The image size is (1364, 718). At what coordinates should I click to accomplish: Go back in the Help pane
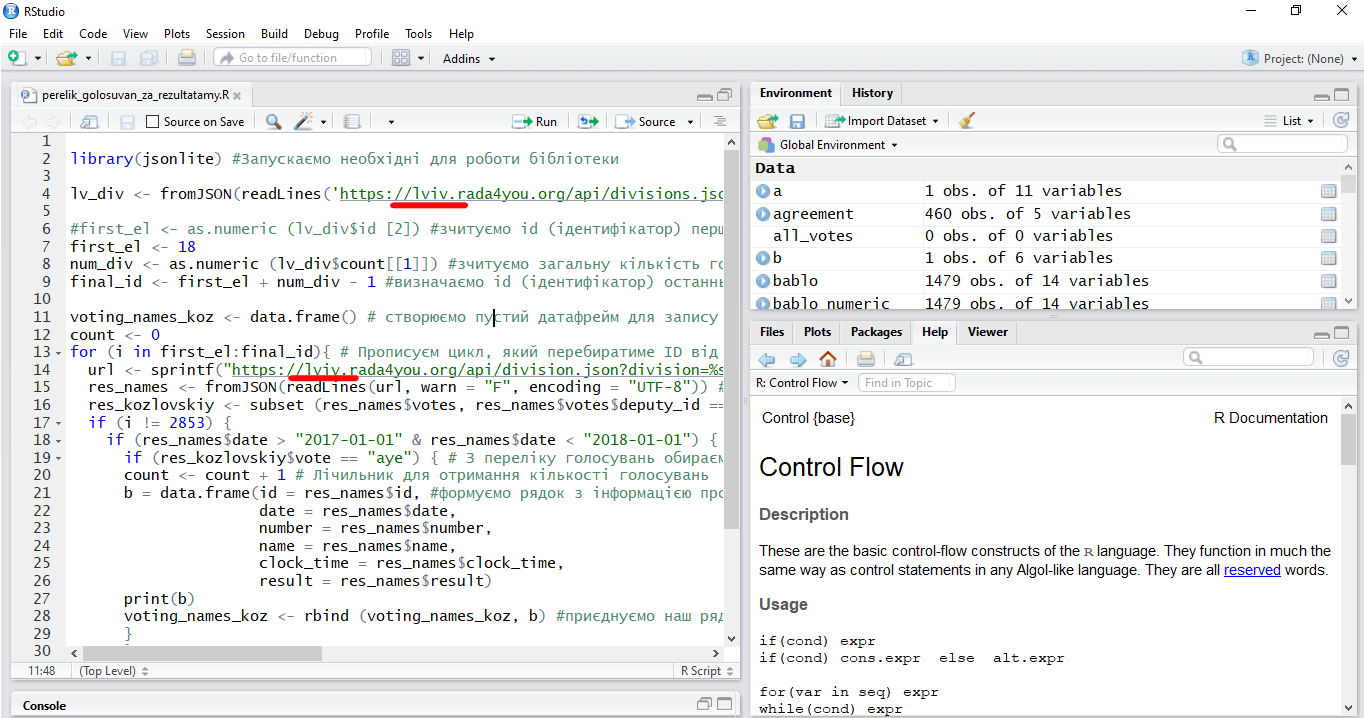(x=767, y=359)
